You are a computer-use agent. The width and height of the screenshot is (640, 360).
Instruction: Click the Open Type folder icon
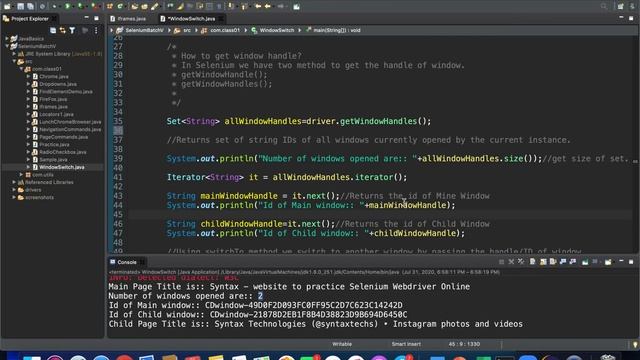(135, 7)
